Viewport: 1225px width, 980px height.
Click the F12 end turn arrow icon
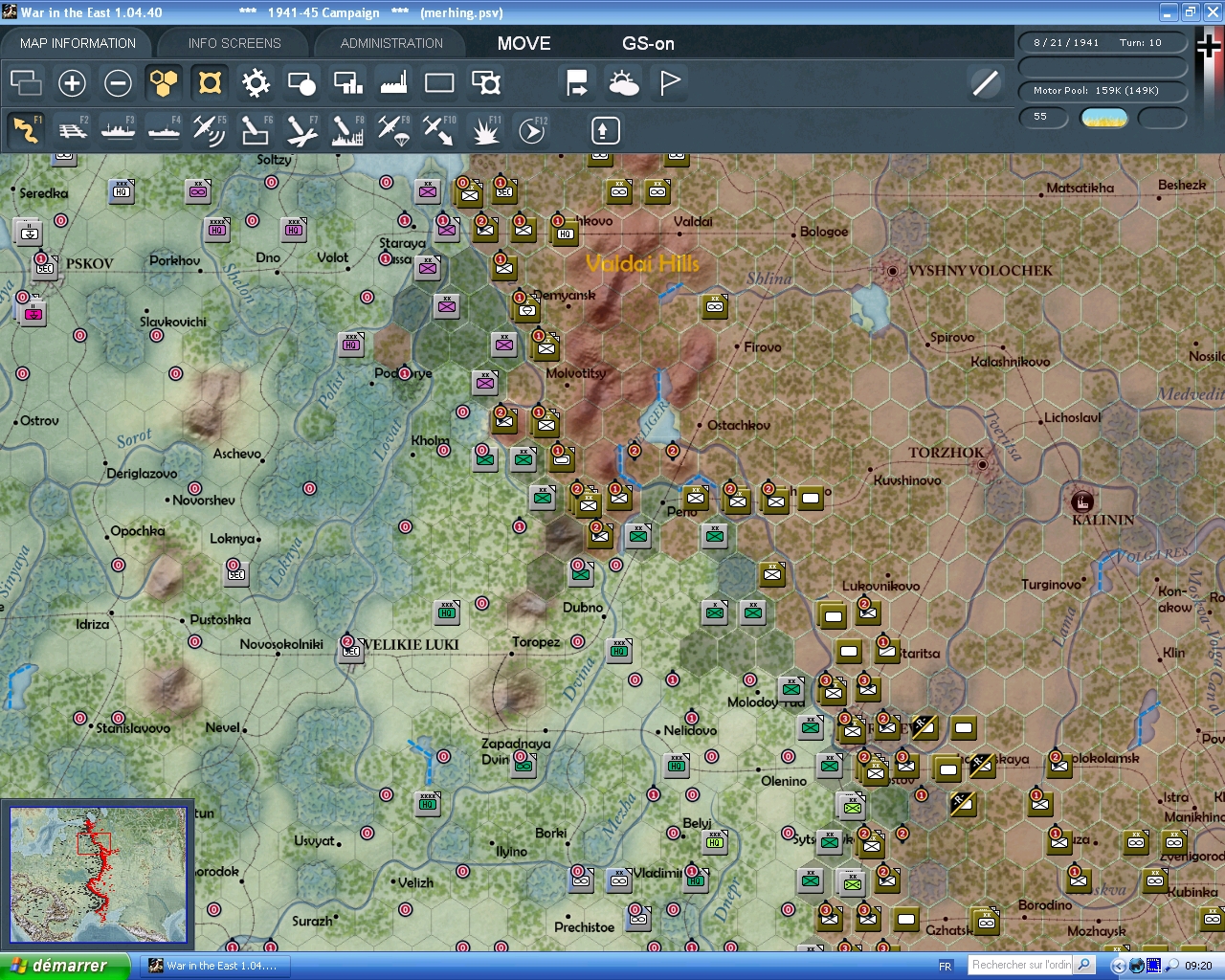532,130
